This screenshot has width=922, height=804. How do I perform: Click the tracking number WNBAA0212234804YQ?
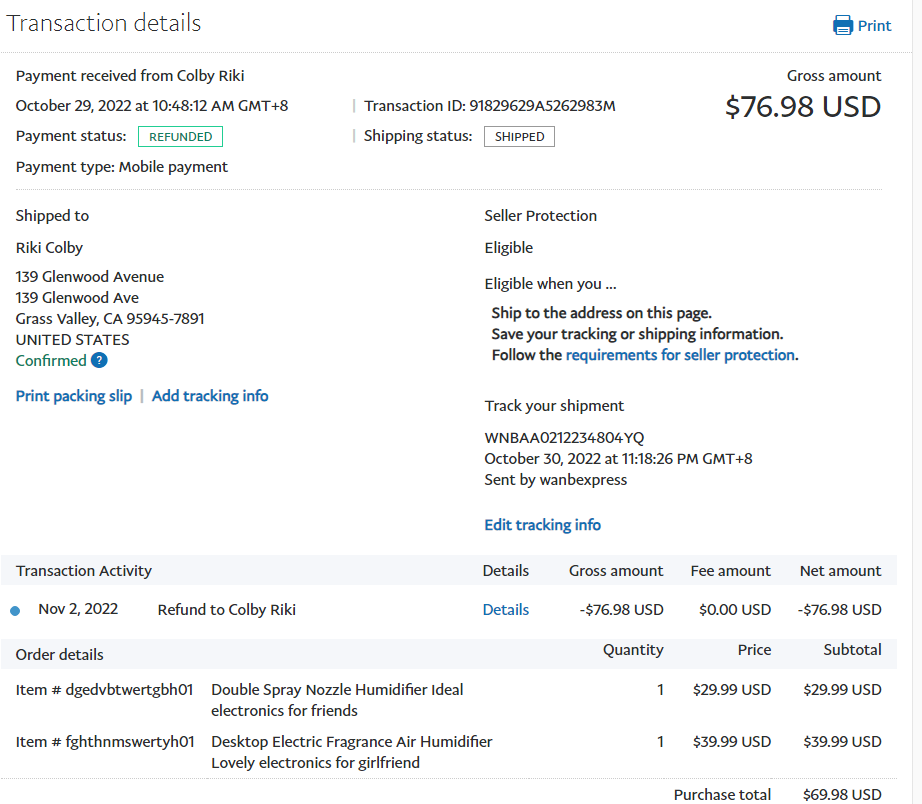pos(564,438)
